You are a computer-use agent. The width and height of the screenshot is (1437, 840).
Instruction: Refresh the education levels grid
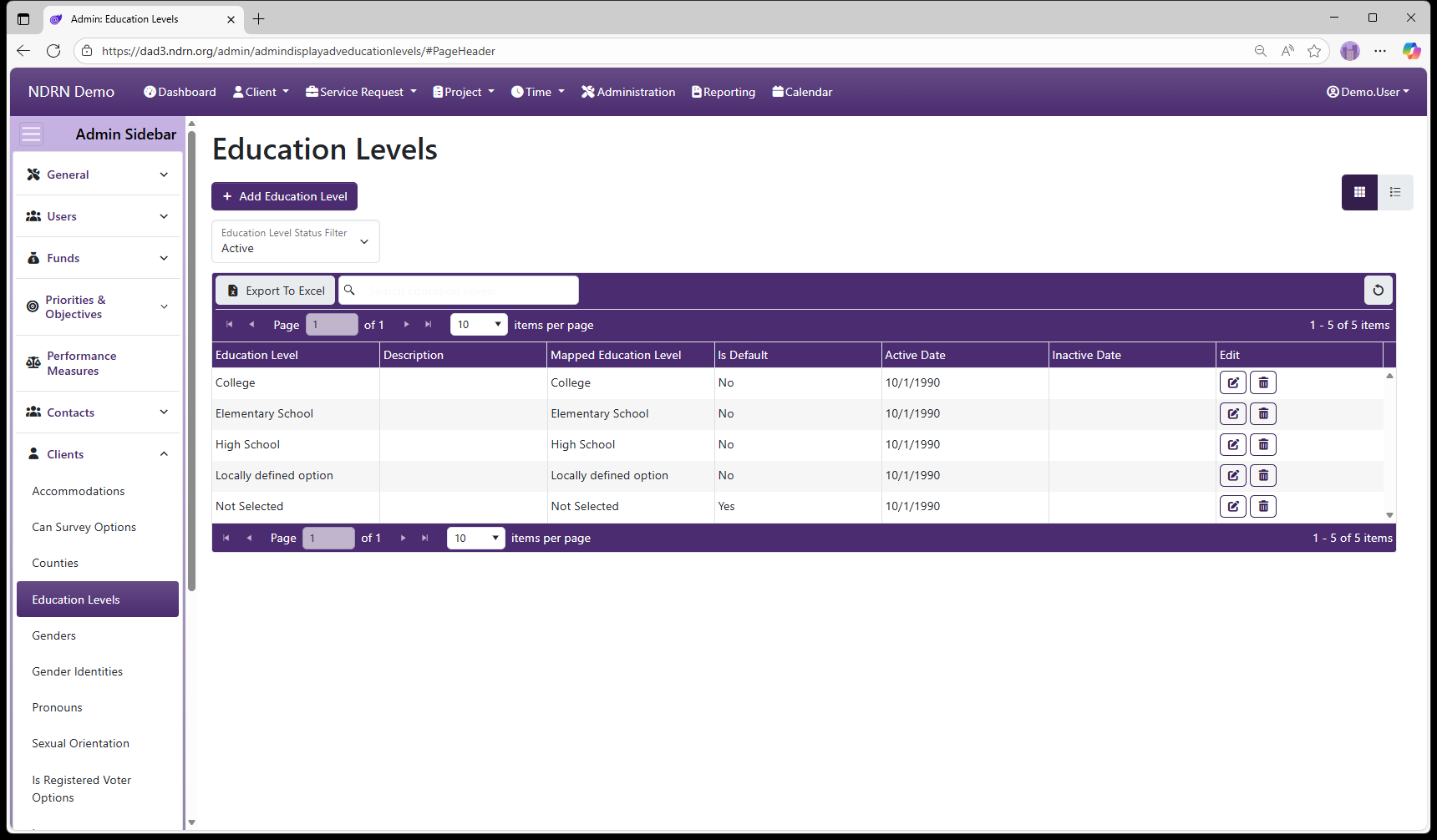[x=1379, y=291]
